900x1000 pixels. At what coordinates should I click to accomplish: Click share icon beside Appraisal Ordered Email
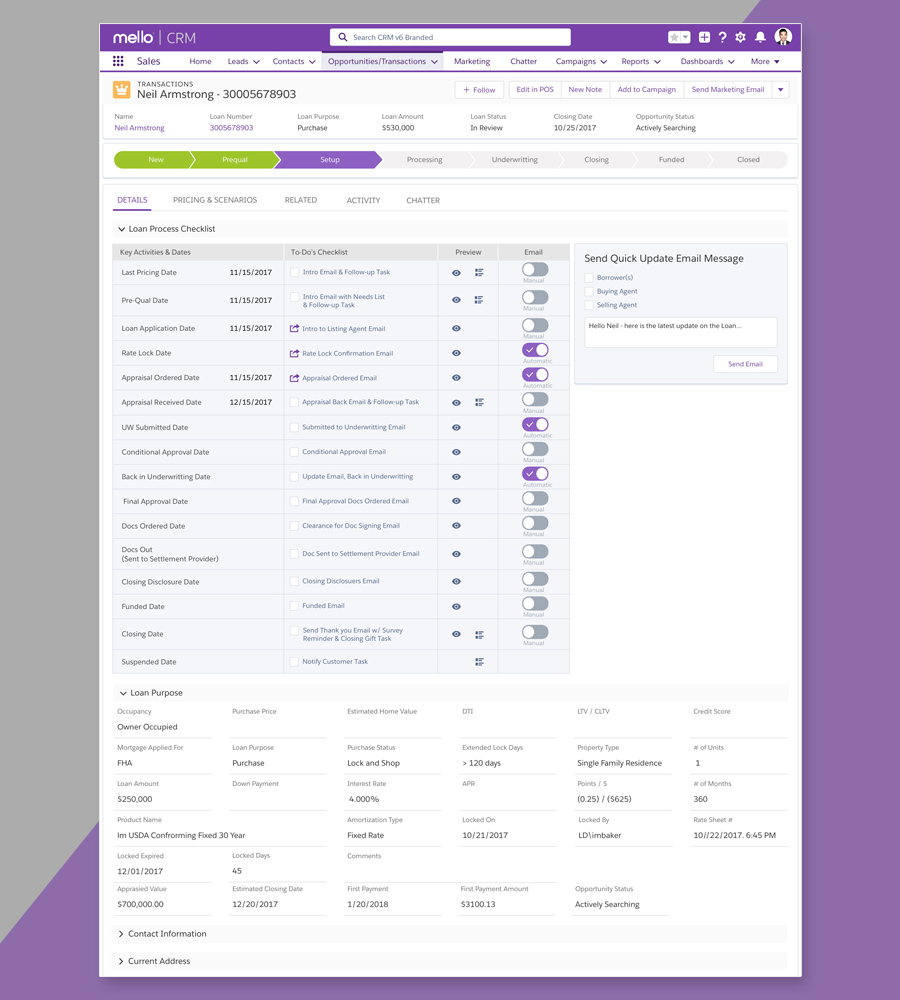[x=294, y=378]
